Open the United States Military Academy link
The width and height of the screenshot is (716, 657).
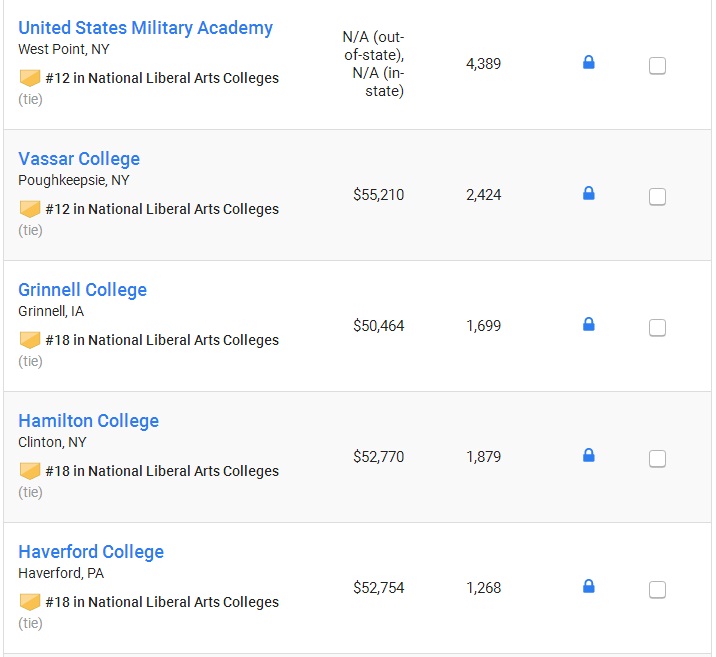tap(145, 28)
